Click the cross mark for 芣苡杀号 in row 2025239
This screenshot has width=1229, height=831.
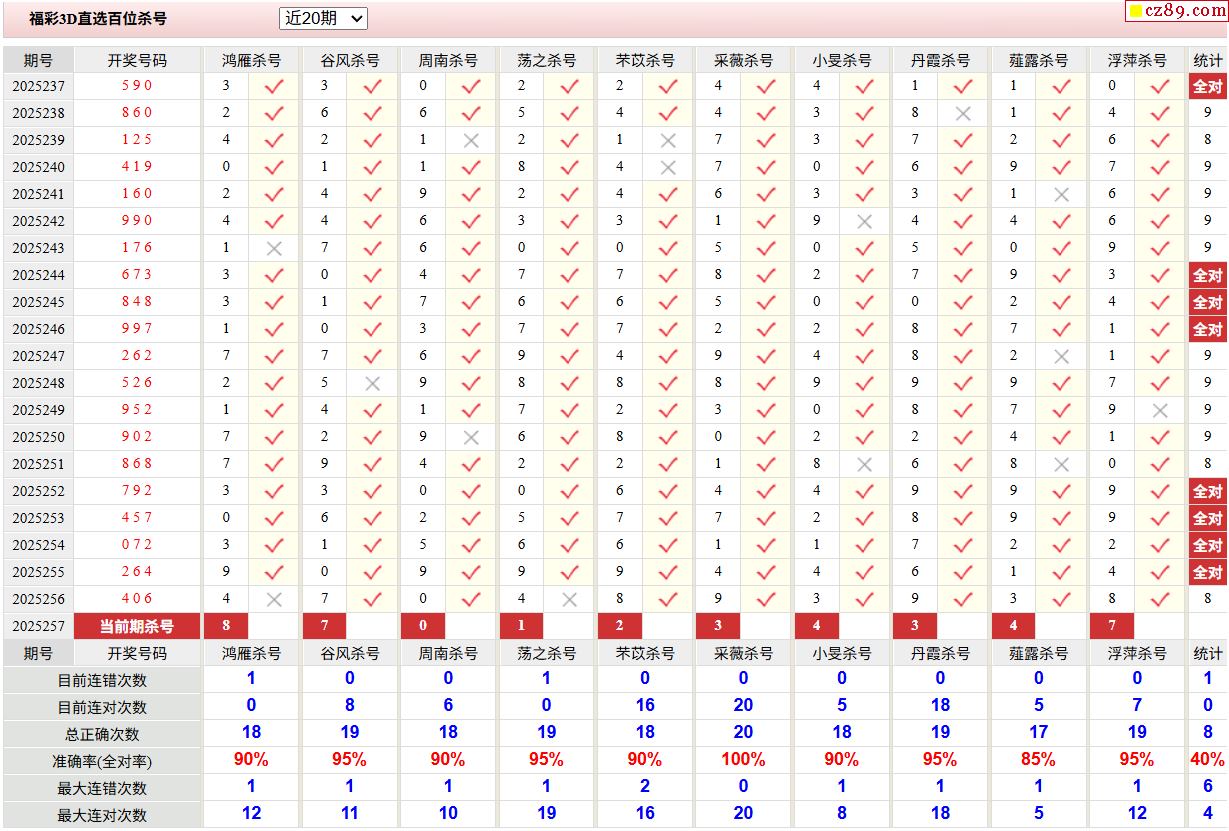668,140
